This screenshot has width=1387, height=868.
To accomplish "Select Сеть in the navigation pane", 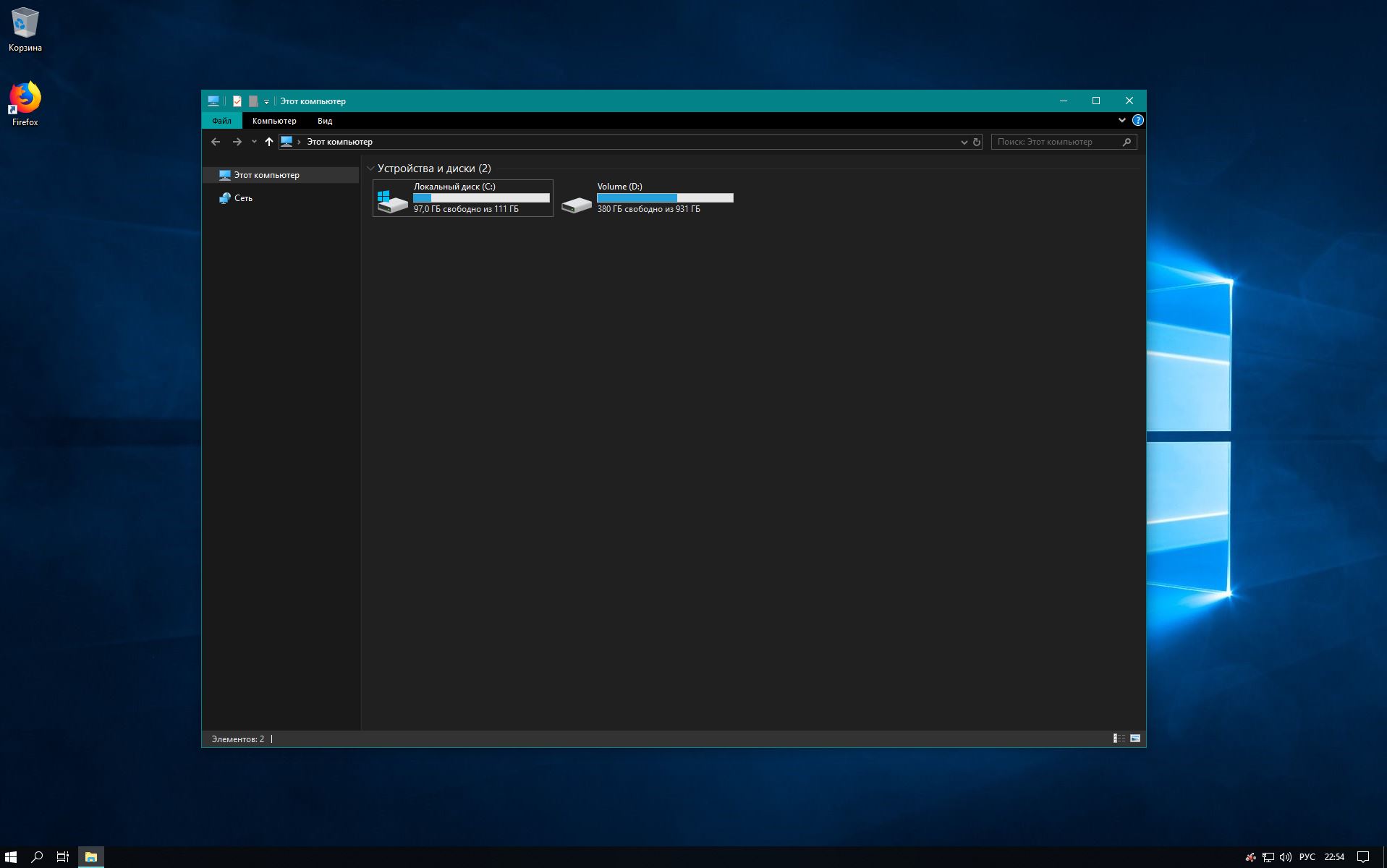I will (243, 198).
